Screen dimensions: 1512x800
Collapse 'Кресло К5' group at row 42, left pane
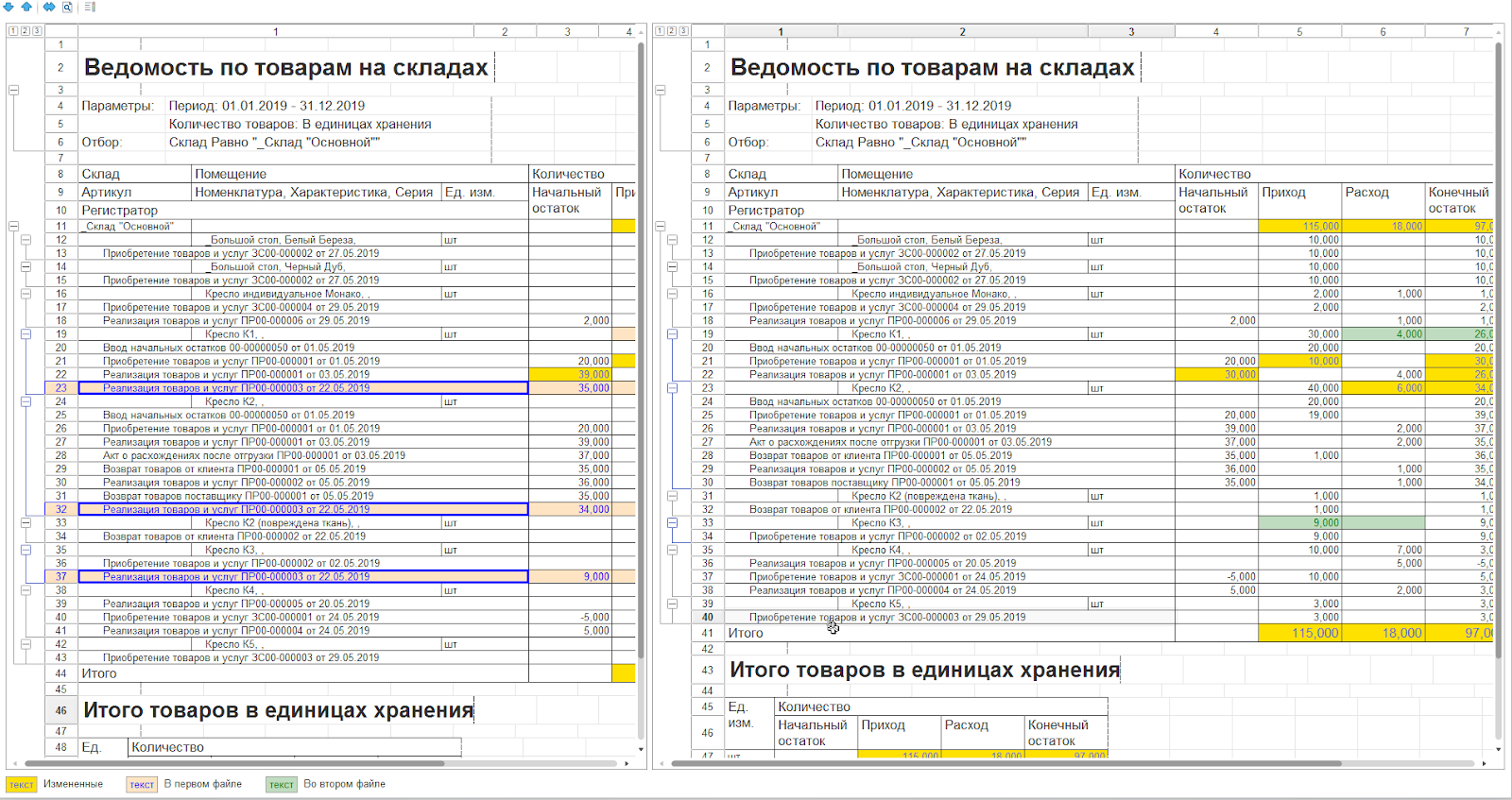[x=26, y=644]
